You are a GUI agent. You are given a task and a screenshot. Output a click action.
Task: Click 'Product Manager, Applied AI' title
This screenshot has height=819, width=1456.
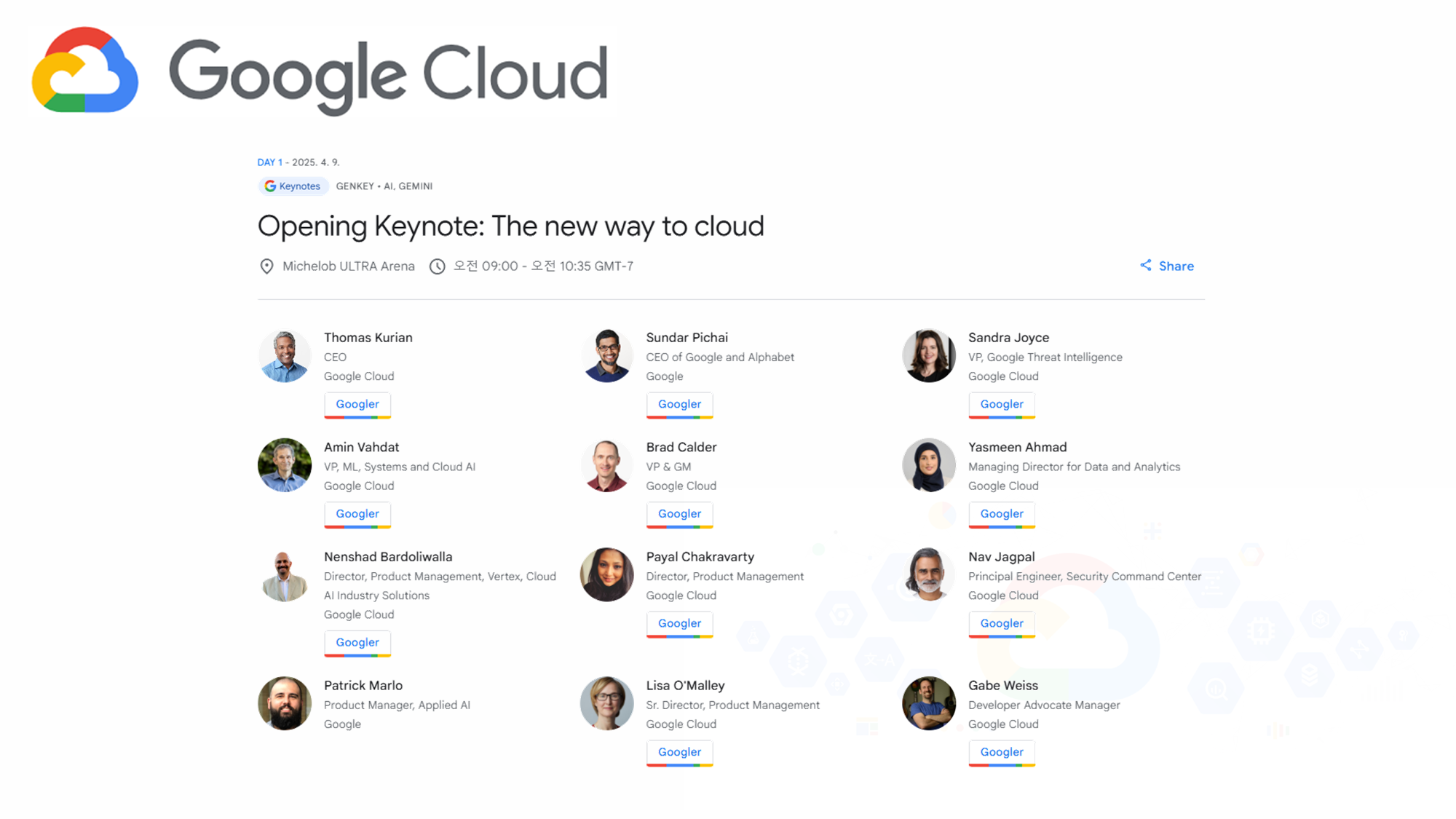[397, 705]
